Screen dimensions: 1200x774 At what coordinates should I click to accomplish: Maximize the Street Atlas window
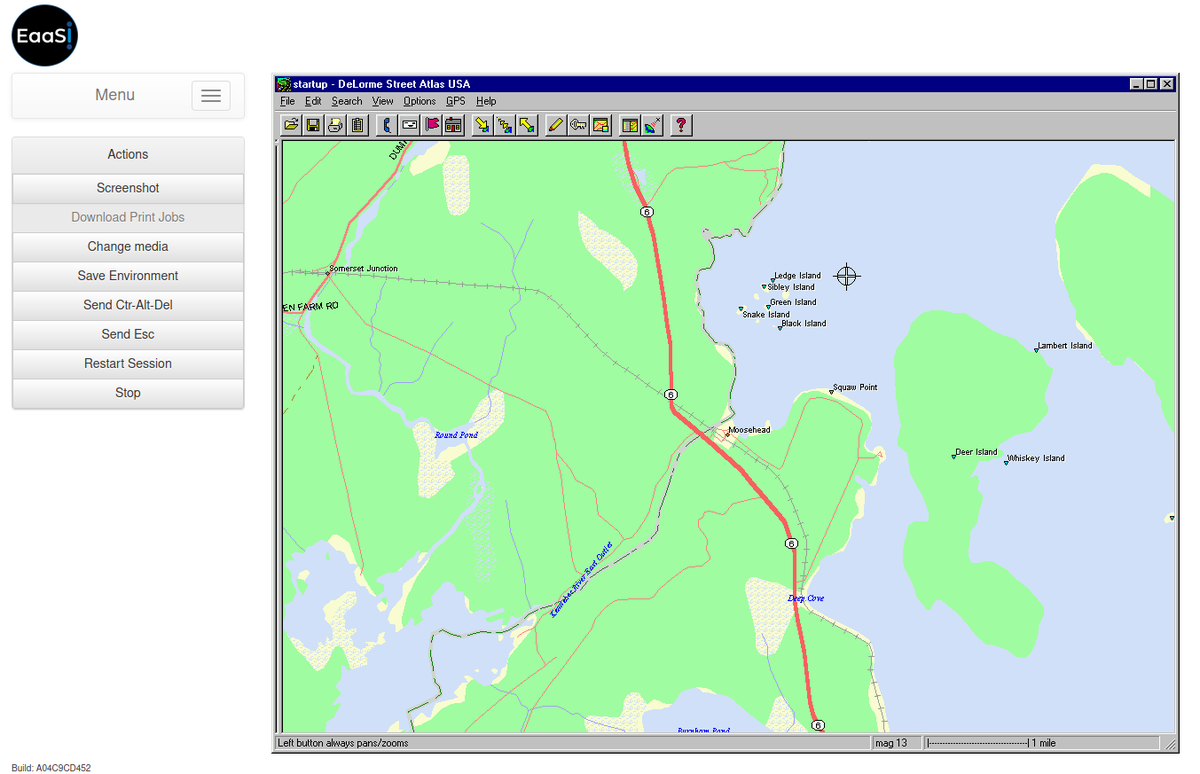pos(1151,84)
